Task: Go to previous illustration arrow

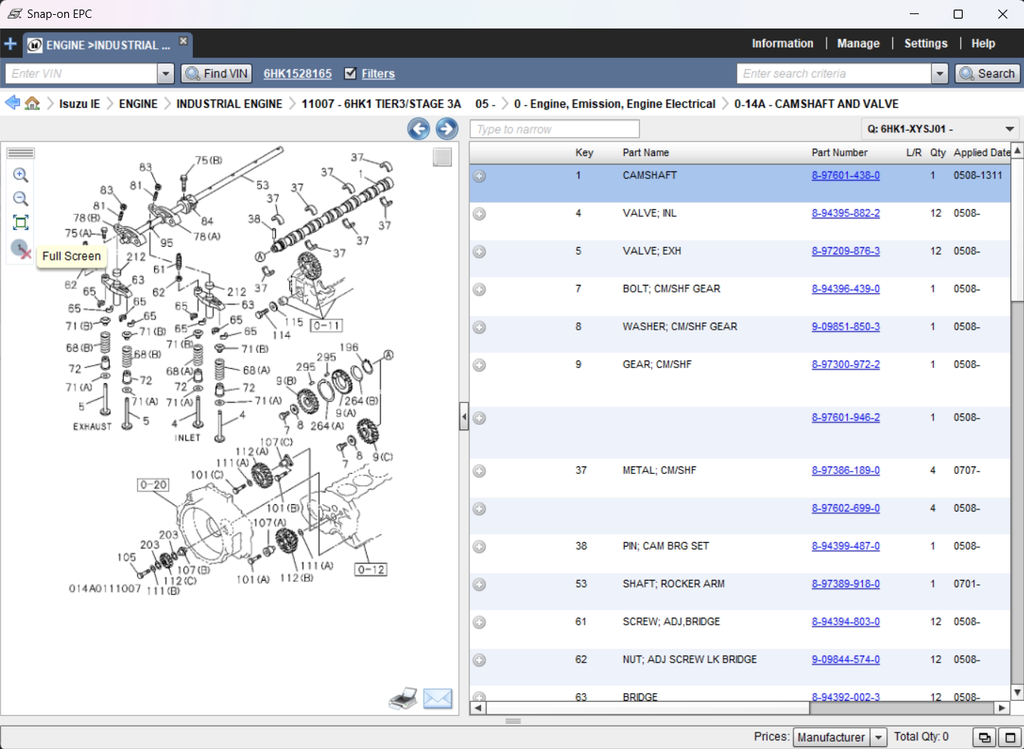Action: [x=419, y=129]
